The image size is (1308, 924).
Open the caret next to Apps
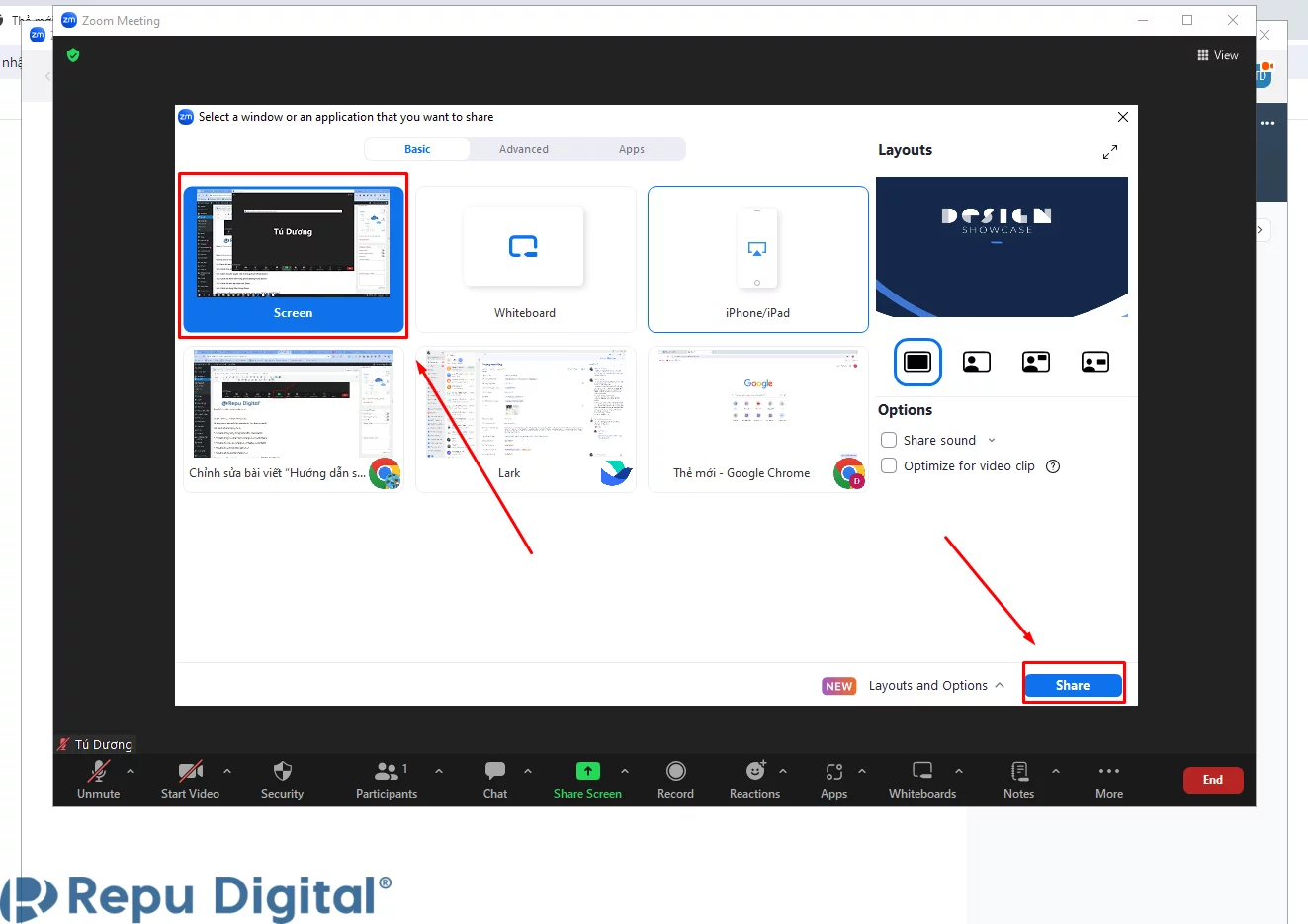(862, 771)
